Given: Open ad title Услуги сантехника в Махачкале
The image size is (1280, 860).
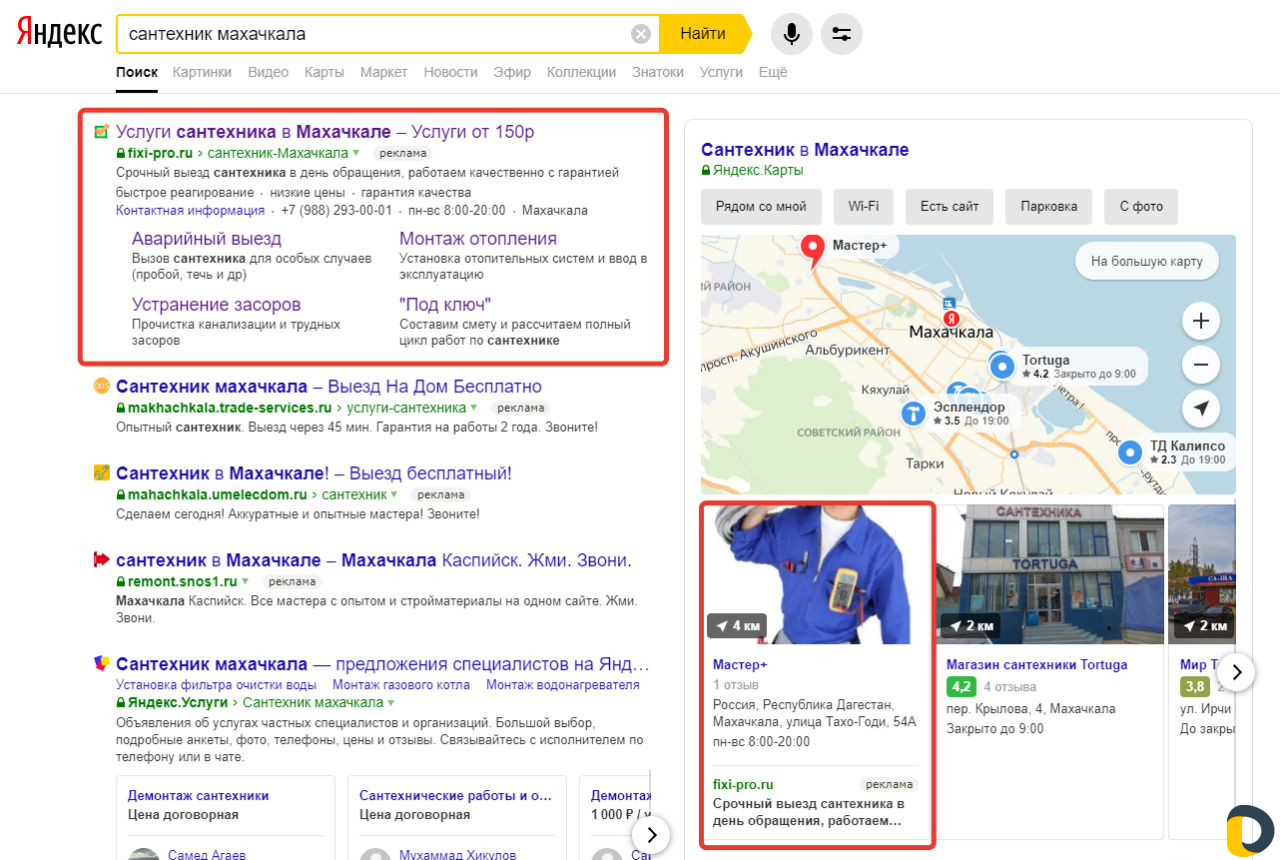Looking at the screenshot, I should [x=325, y=131].
